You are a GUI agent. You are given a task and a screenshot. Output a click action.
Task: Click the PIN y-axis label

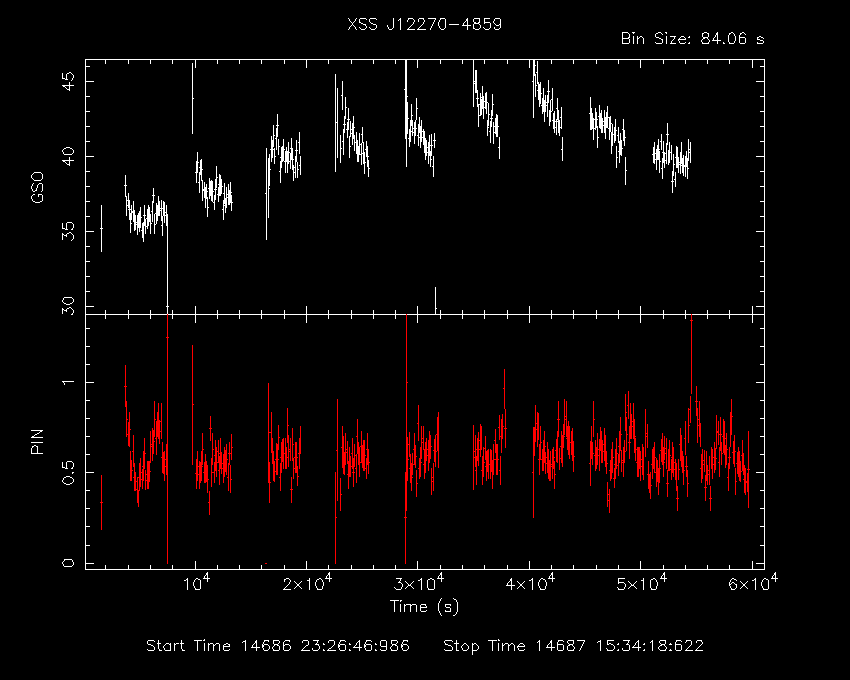[x=37, y=441]
